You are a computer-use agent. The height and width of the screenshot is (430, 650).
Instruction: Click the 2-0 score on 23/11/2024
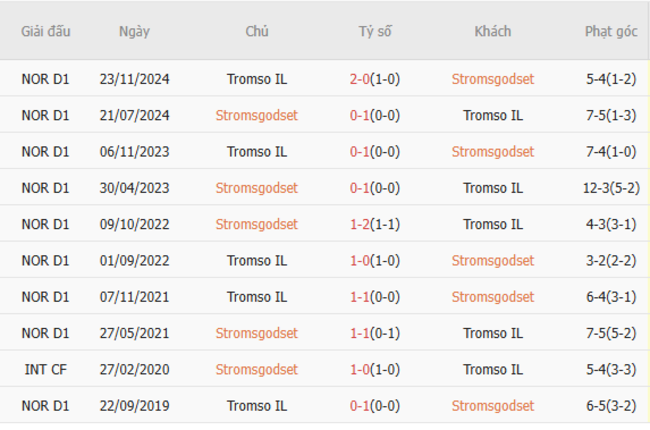coord(360,79)
